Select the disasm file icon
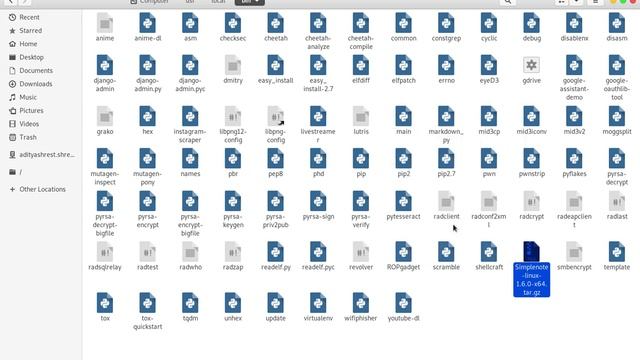This screenshot has height=360, width=640. [x=617, y=23]
